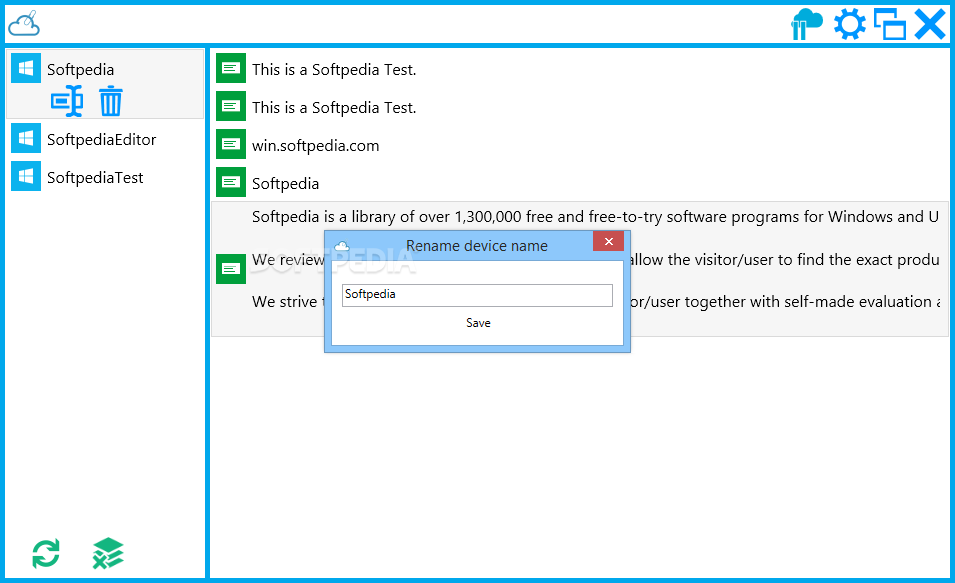Click the Save button in rename dialog
The image size is (955, 583).
(478, 323)
